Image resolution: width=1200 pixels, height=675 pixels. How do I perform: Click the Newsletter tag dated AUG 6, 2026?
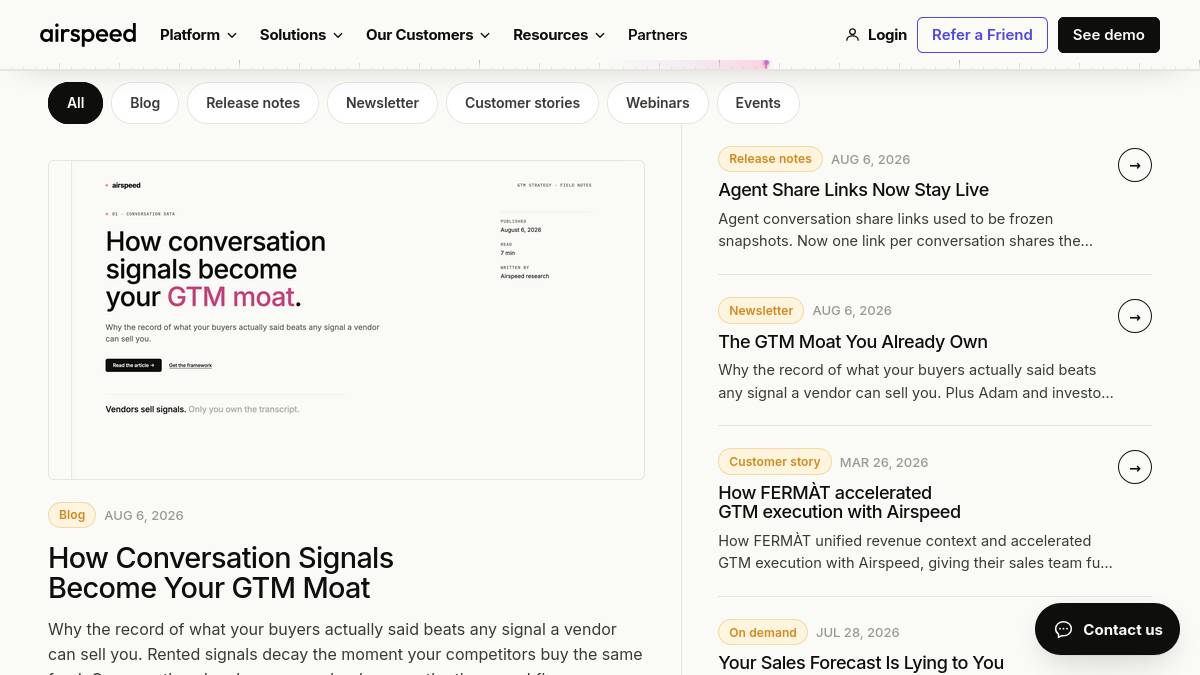coord(761,311)
